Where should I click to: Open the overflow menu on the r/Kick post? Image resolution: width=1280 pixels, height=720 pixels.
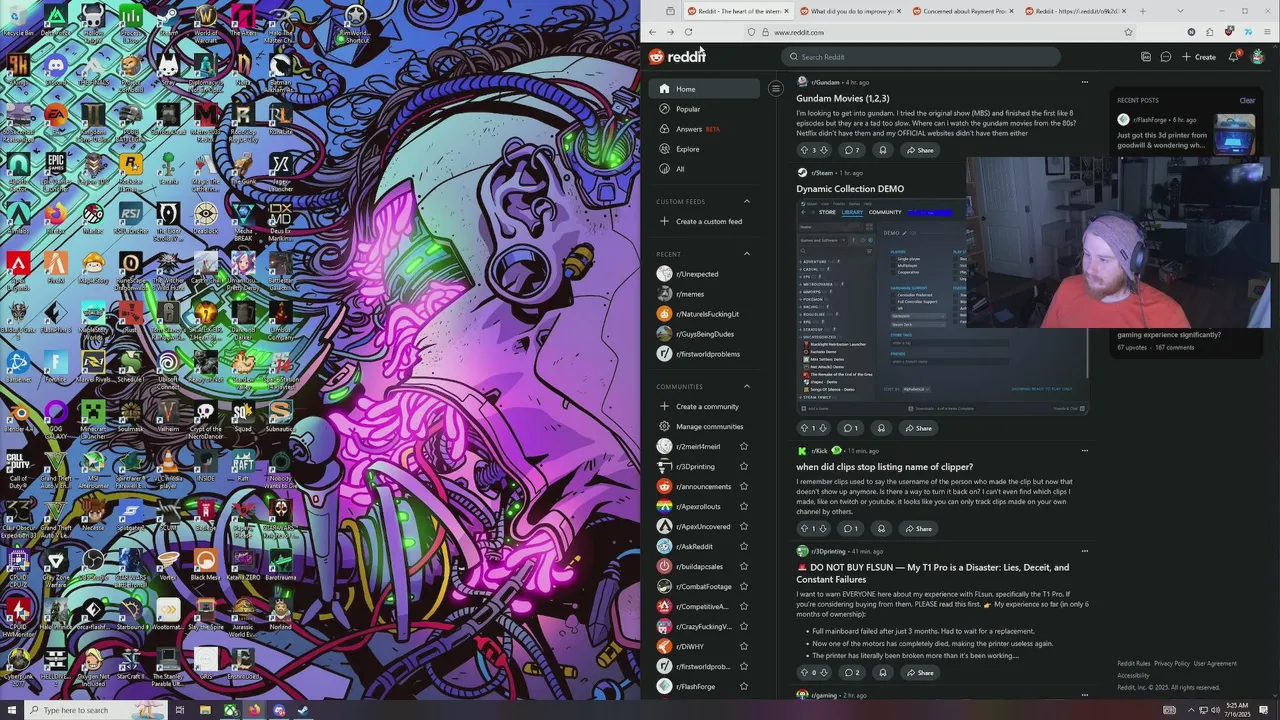[x=1084, y=451]
